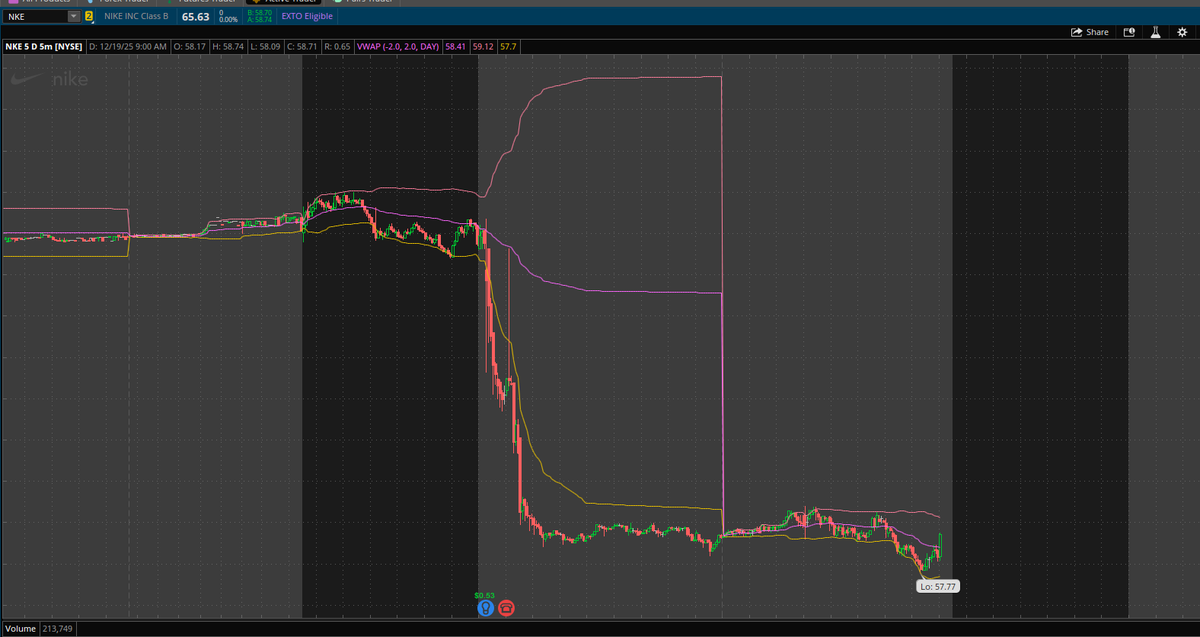The width and height of the screenshot is (1200, 637).
Task: Click the red conference call phone icon
Action: pos(506,607)
